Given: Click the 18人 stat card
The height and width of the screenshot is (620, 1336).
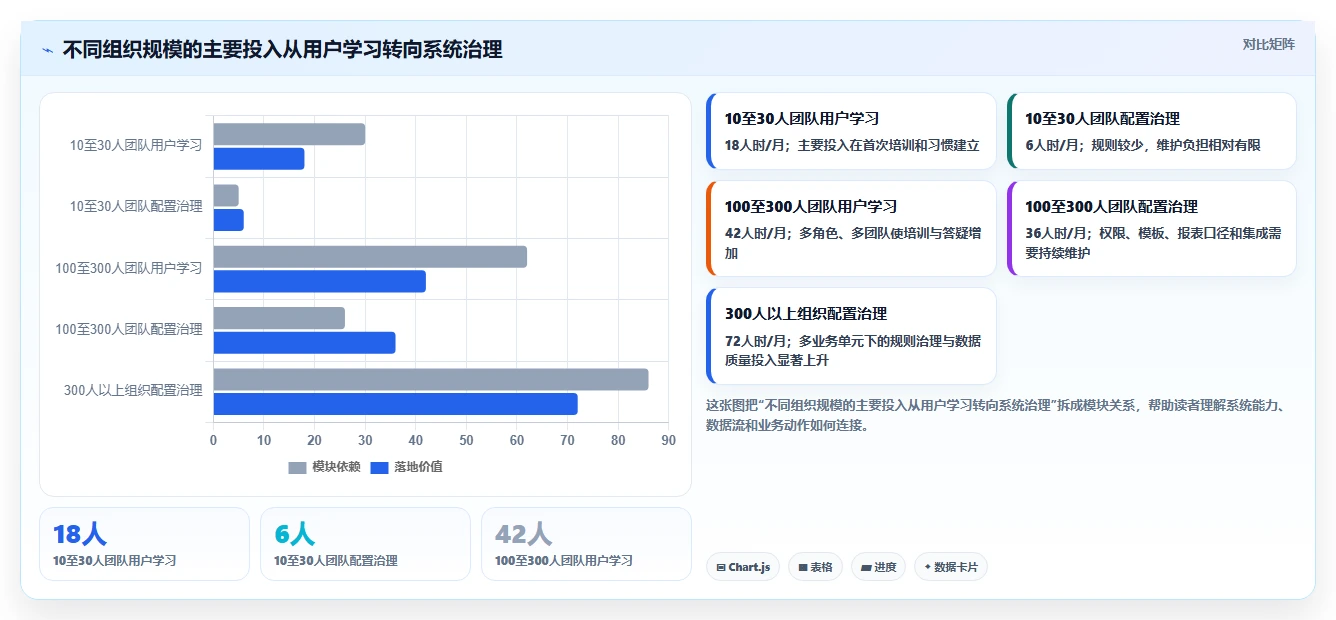Looking at the screenshot, I should 144,544.
